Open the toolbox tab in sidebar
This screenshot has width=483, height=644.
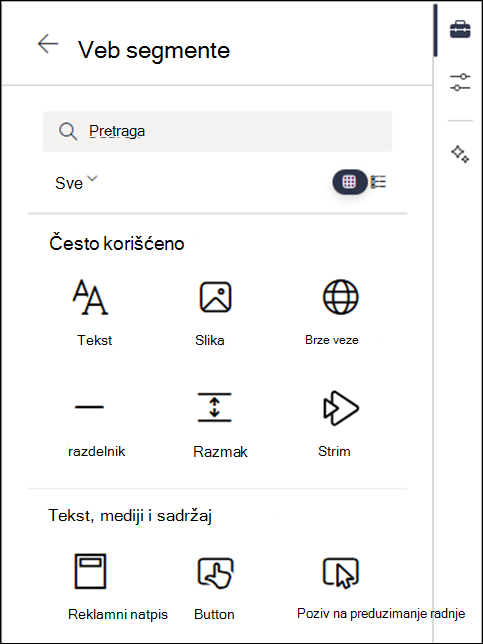(x=460, y=30)
